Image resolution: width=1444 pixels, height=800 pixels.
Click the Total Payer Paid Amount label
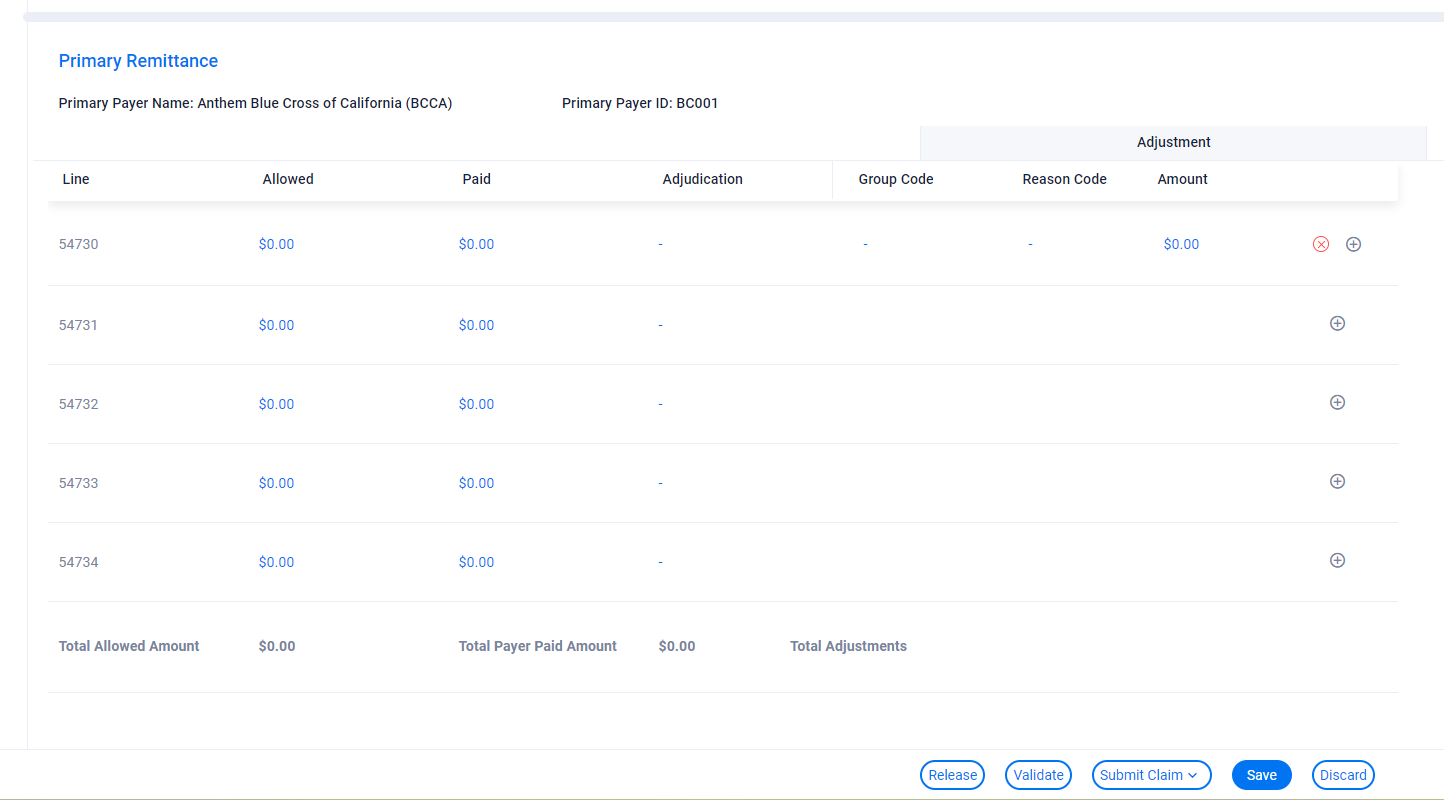click(x=538, y=646)
